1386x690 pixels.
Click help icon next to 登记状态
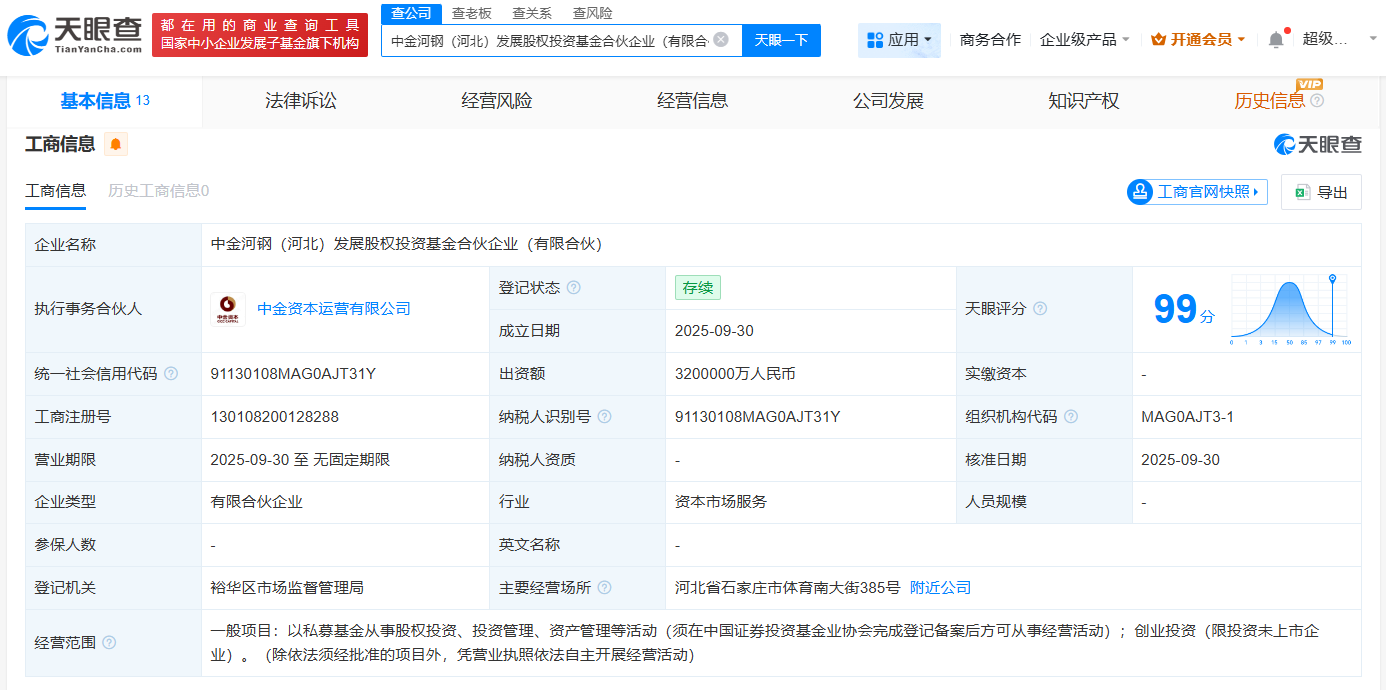point(574,288)
